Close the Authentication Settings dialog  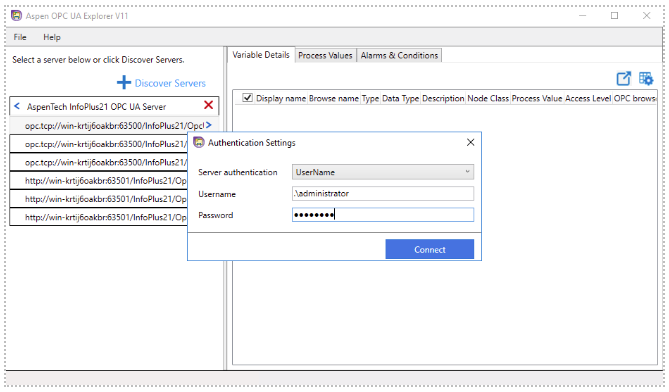(x=470, y=142)
